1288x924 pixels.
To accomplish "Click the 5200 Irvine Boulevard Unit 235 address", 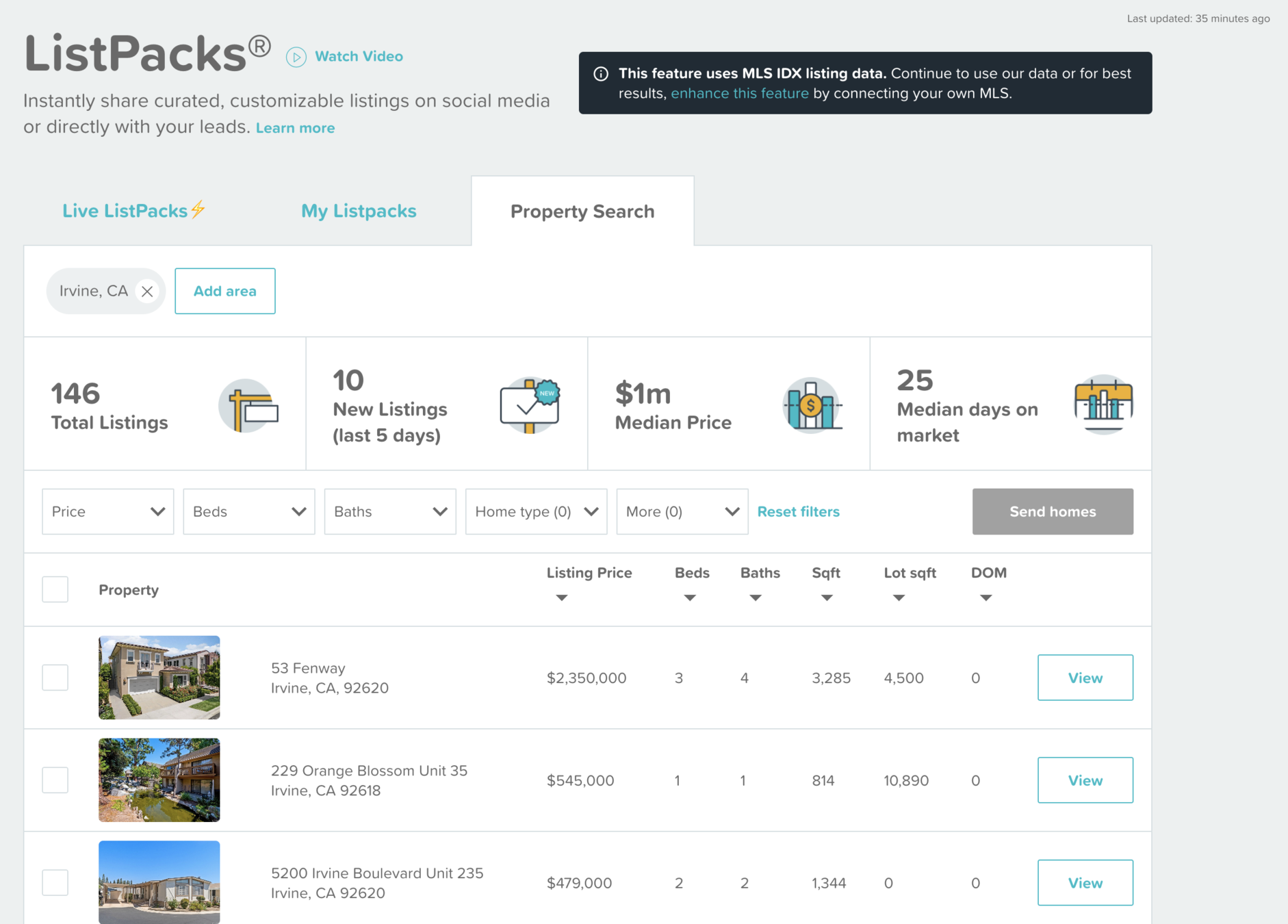I will point(377,883).
